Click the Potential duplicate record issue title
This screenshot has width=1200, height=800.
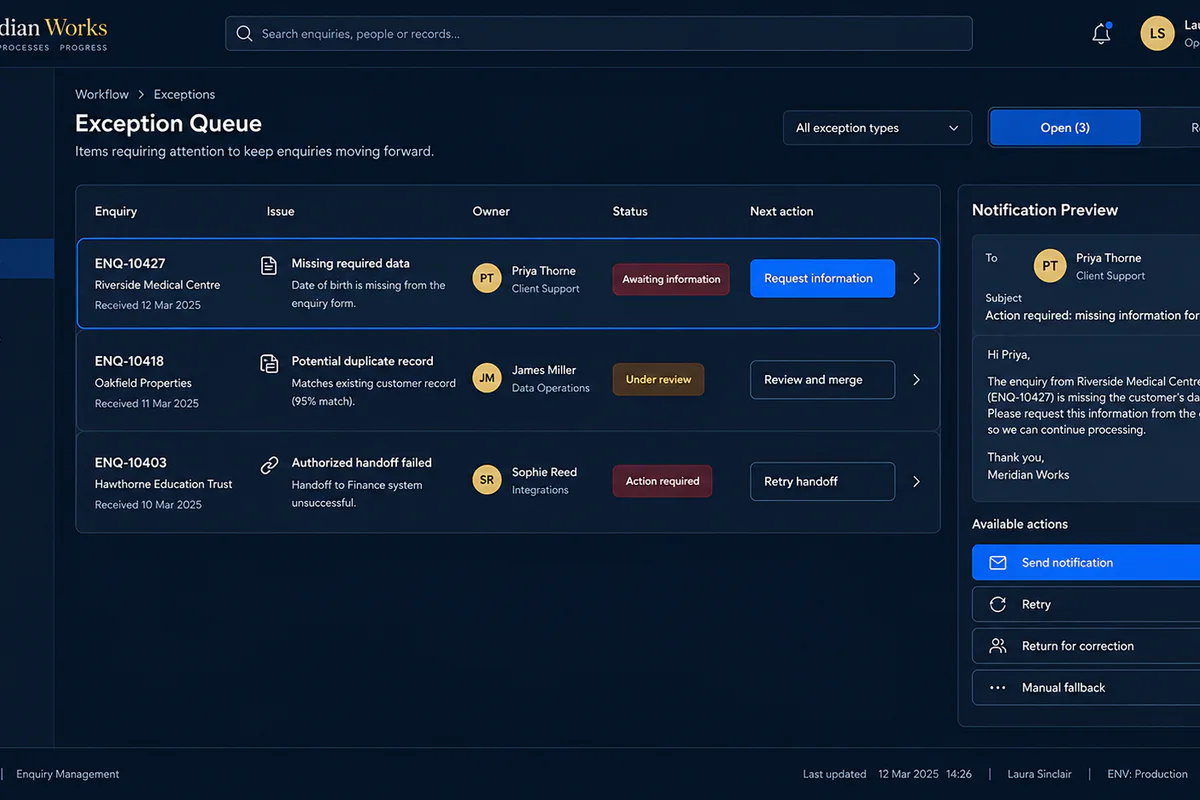pyautogui.click(x=362, y=361)
